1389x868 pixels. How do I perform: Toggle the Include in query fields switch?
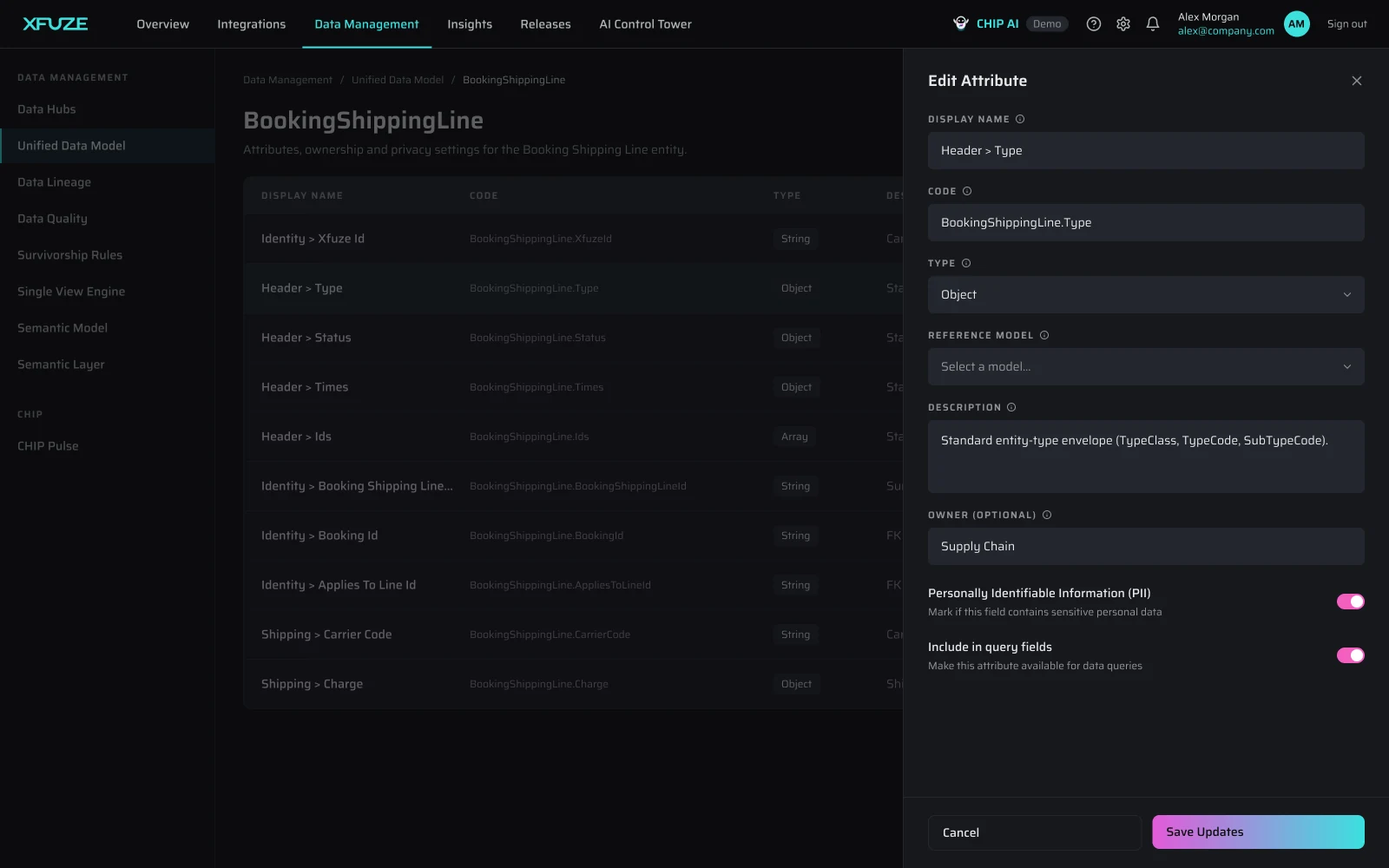point(1350,655)
